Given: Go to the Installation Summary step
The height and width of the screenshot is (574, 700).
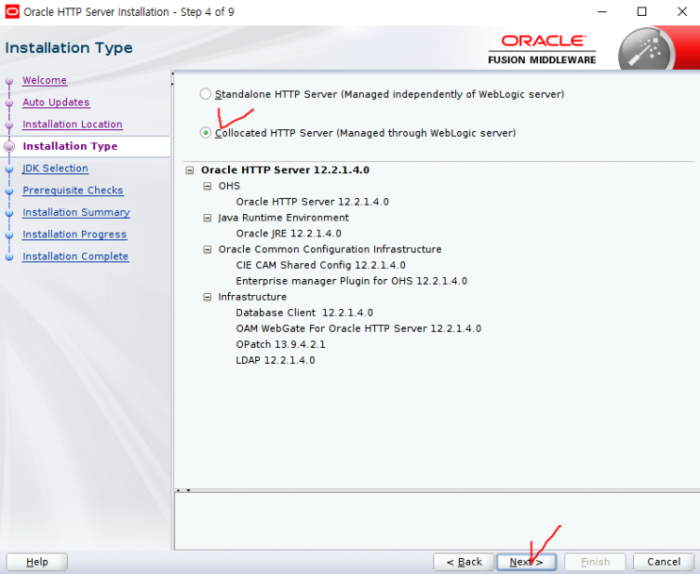Looking at the screenshot, I should (x=76, y=212).
